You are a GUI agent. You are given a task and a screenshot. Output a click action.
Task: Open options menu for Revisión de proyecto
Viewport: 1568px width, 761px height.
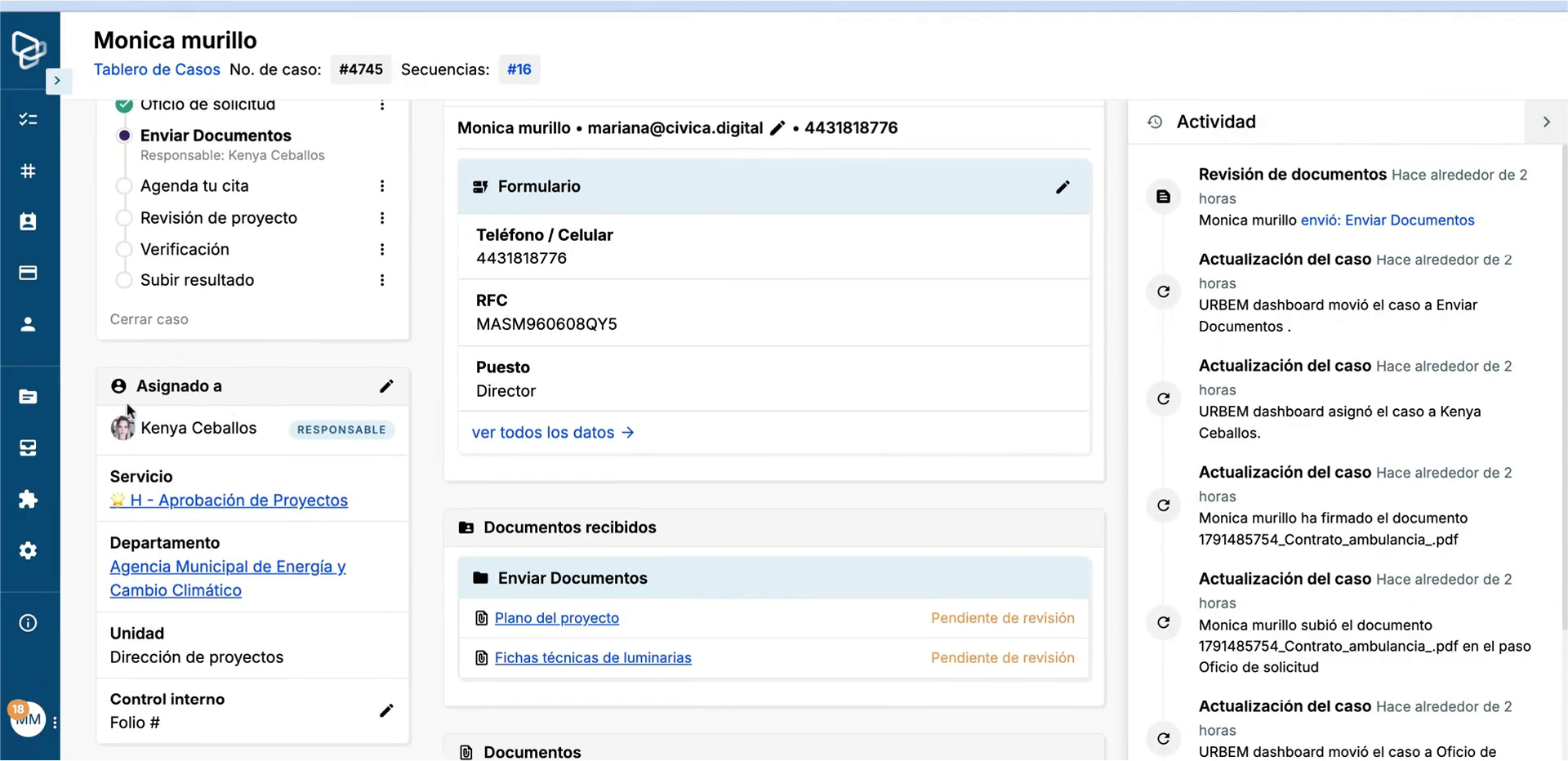(x=382, y=218)
